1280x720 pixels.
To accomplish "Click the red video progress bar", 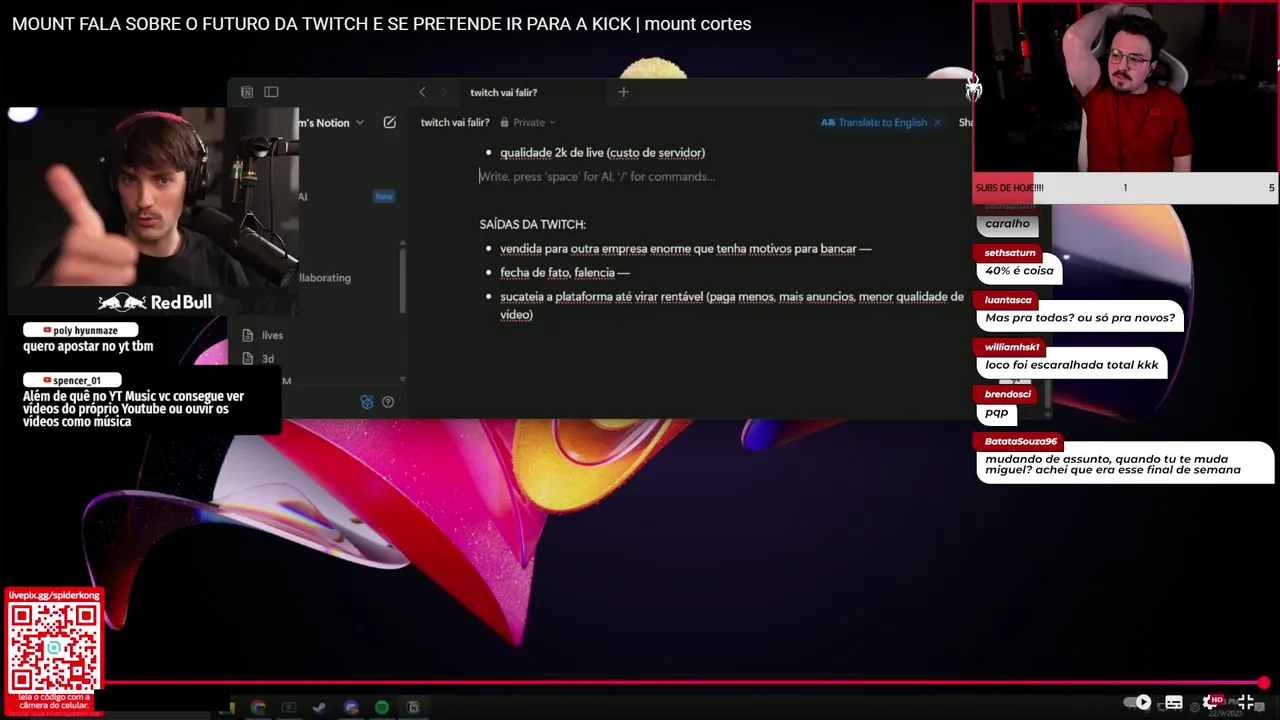I will (682, 683).
